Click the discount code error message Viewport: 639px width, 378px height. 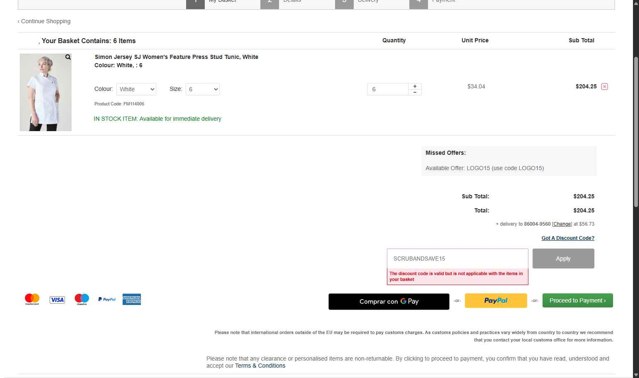tap(458, 277)
